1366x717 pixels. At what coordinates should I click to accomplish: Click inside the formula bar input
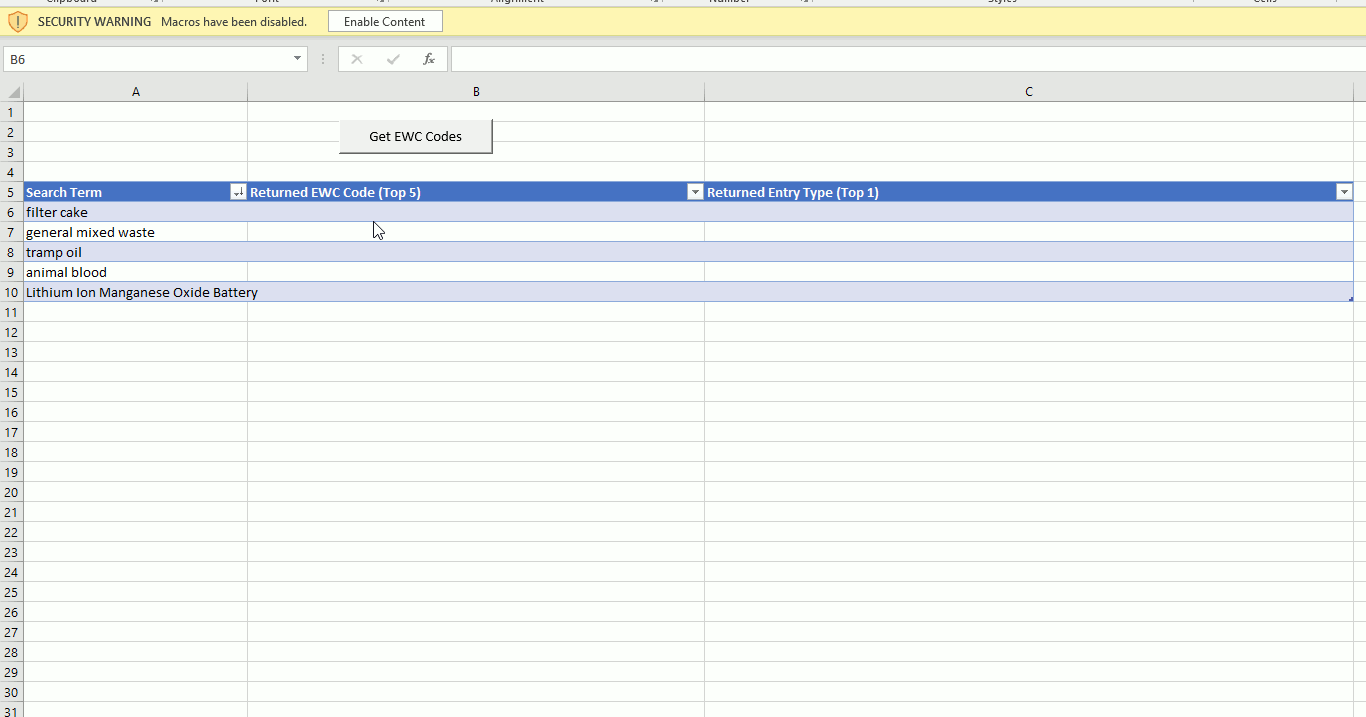pyautogui.click(x=908, y=59)
